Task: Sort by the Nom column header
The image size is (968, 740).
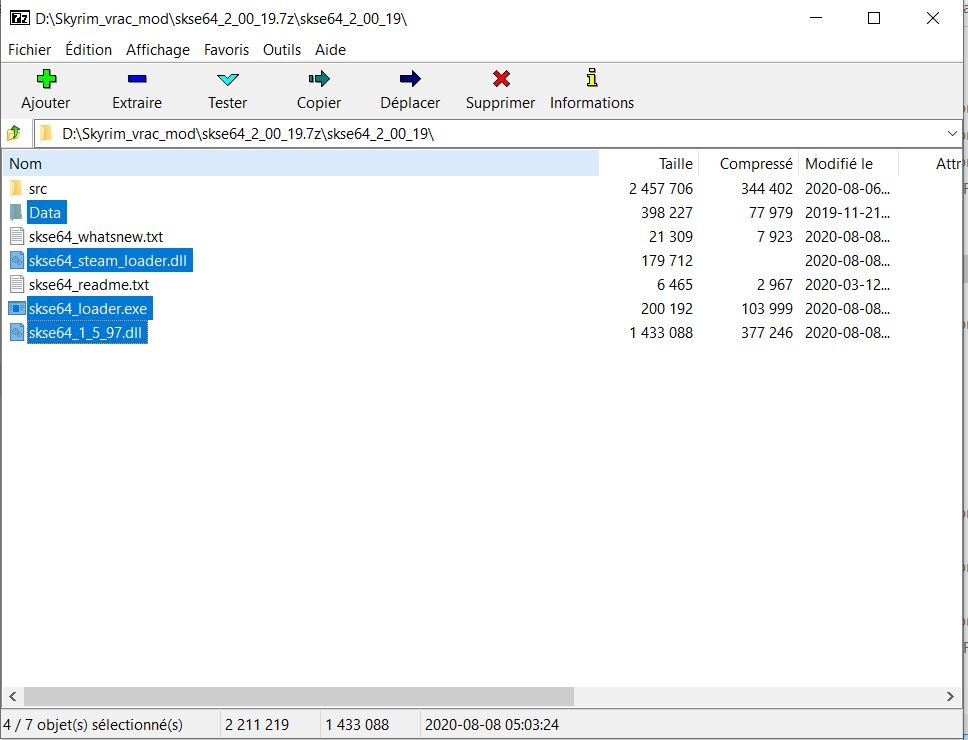Action: click(26, 163)
